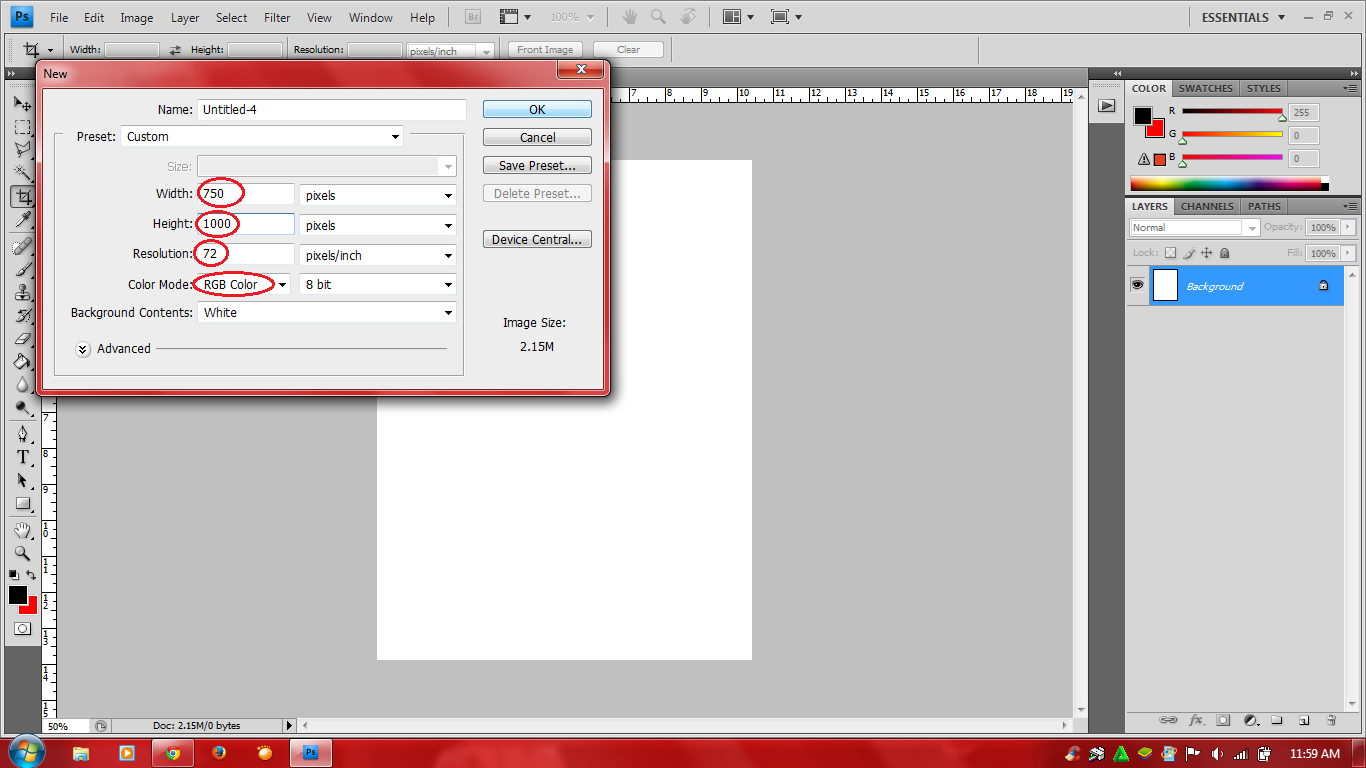Select the Rectangular Marquee tool
The image size is (1366, 768).
click(x=22, y=127)
